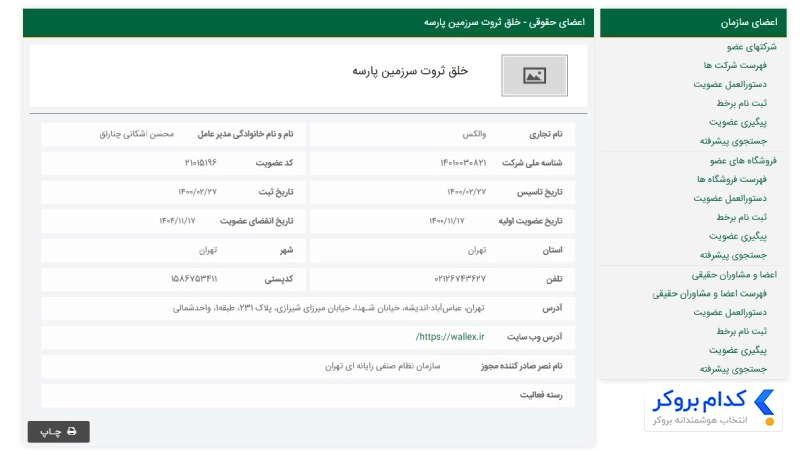This screenshot has height=450, width=800.
Task: Select the phone number ۰۲۱۲۶۷۴۳۶۲۷
Action: coord(460,279)
